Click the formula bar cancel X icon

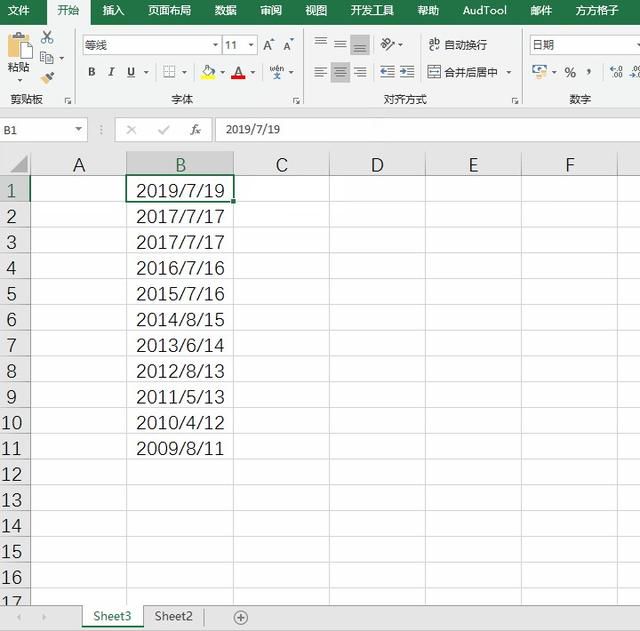coord(131,130)
